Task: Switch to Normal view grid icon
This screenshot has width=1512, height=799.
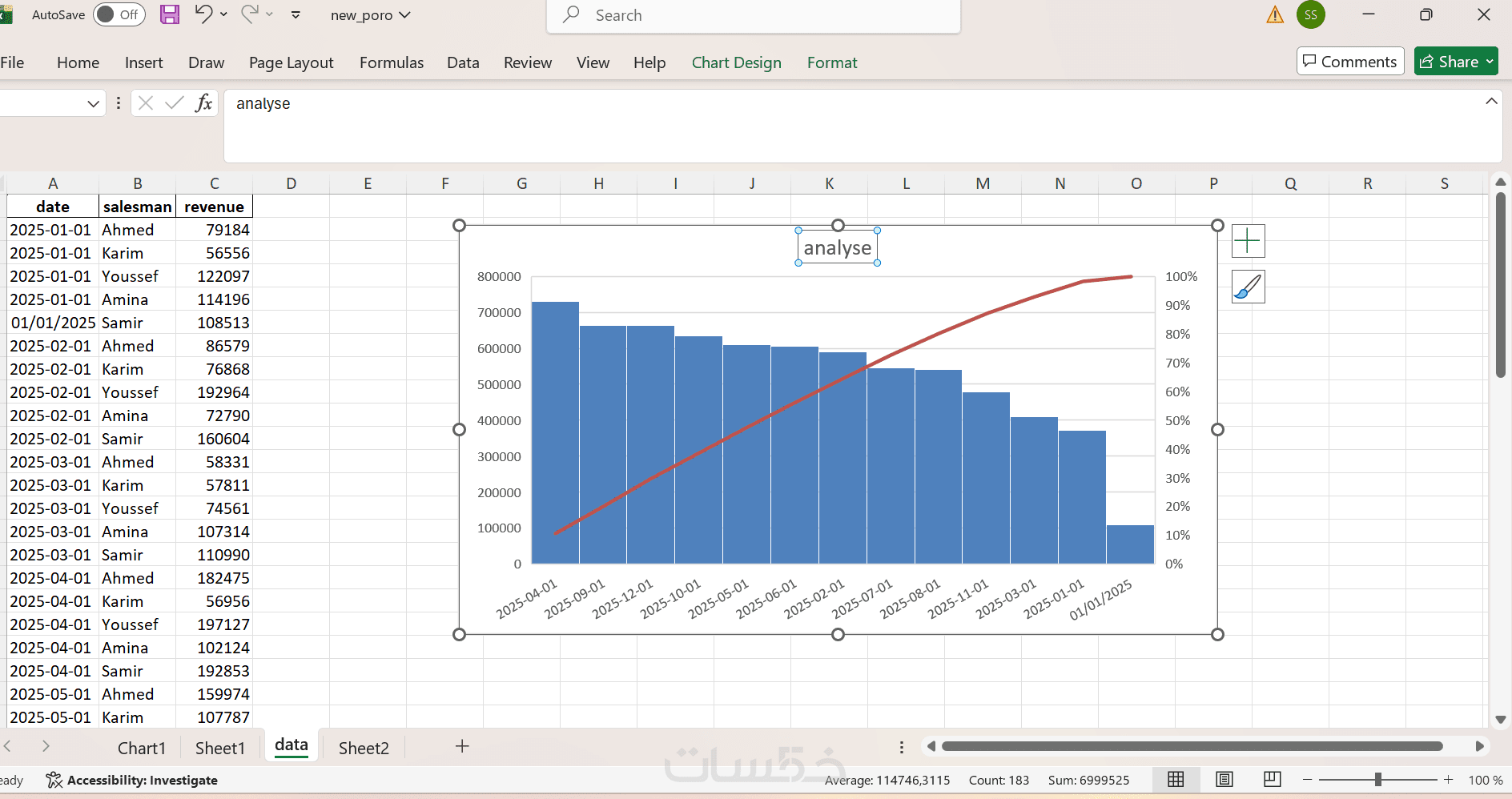Action: click(x=1176, y=779)
